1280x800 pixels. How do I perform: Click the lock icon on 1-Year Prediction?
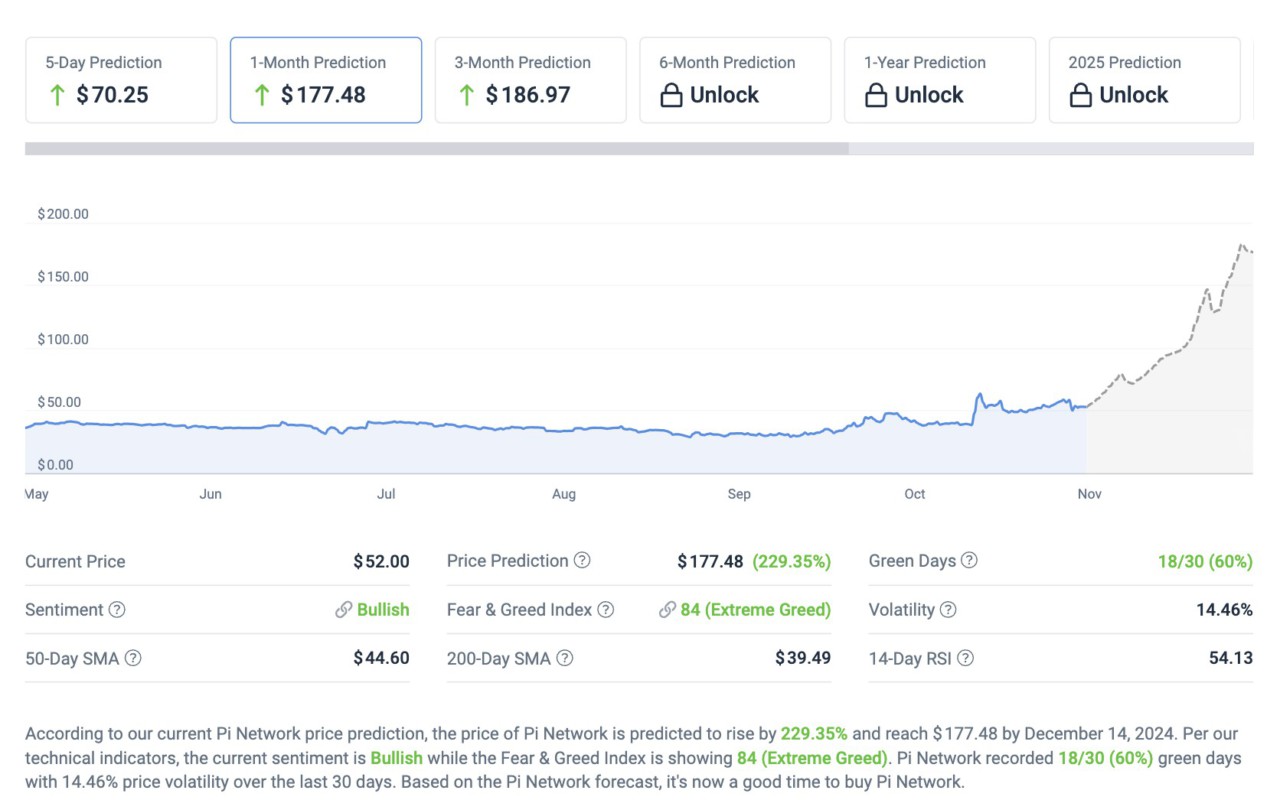[877, 95]
